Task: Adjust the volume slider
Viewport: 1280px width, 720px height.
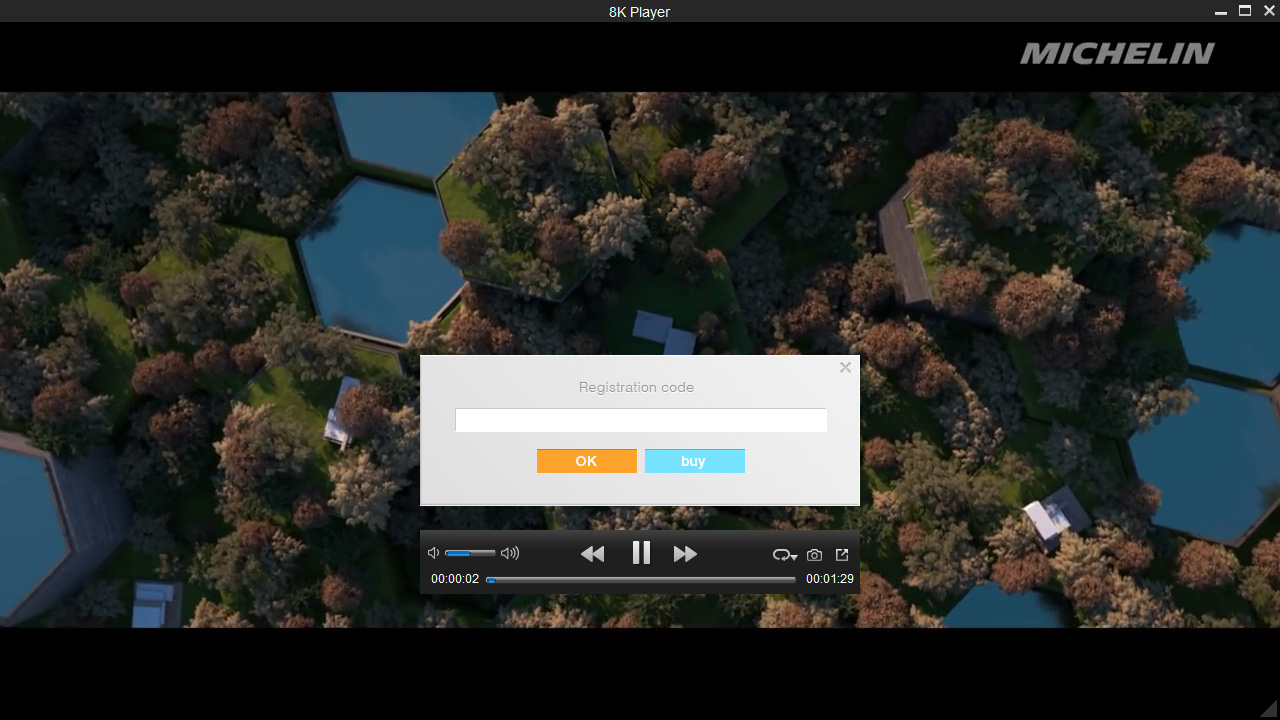Action: click(x=470, y=553)
